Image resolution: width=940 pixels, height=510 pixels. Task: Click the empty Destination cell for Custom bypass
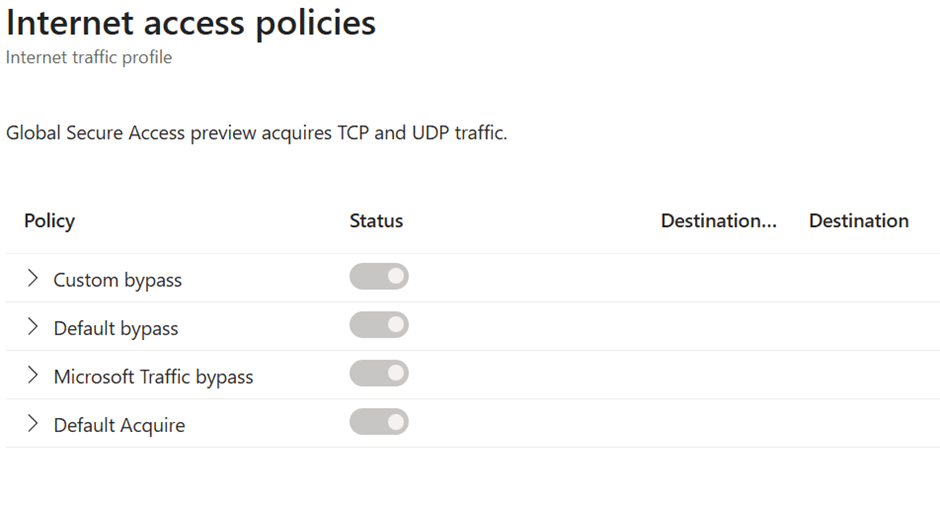pyautogui.click(x=858, y=278)
